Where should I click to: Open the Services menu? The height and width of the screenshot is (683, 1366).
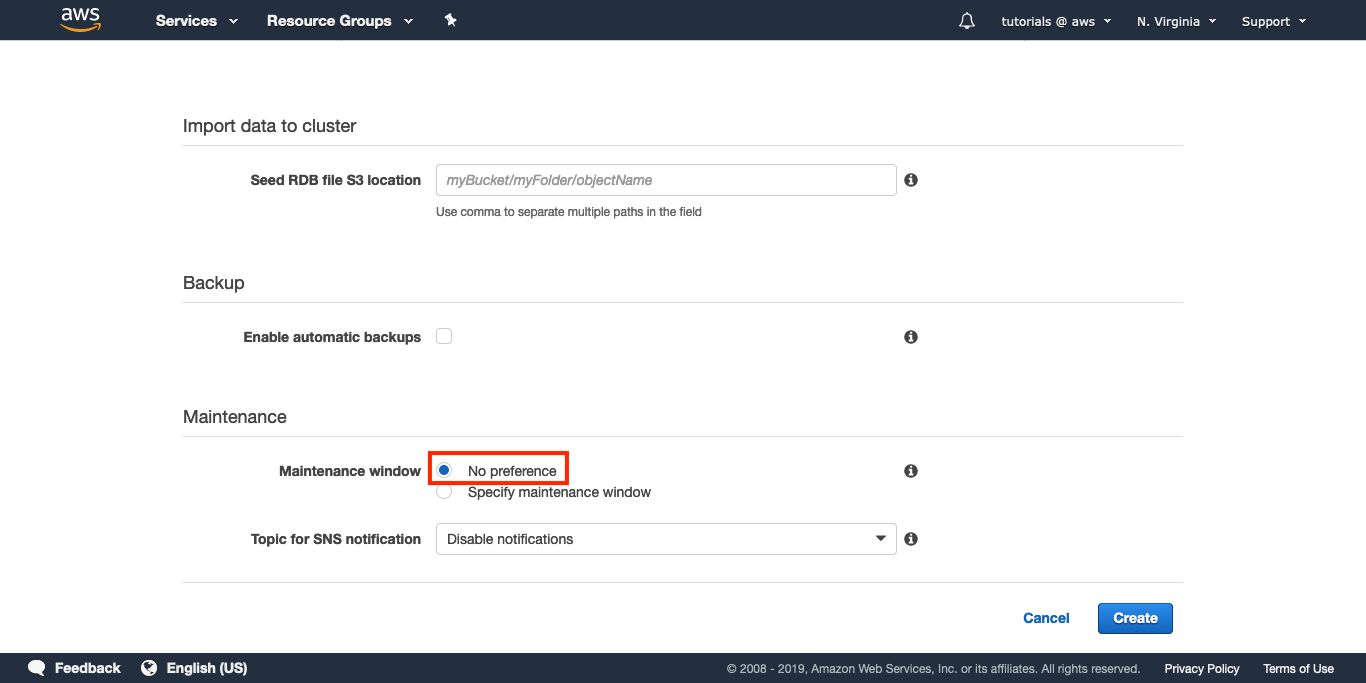click(x=197, y=21)
